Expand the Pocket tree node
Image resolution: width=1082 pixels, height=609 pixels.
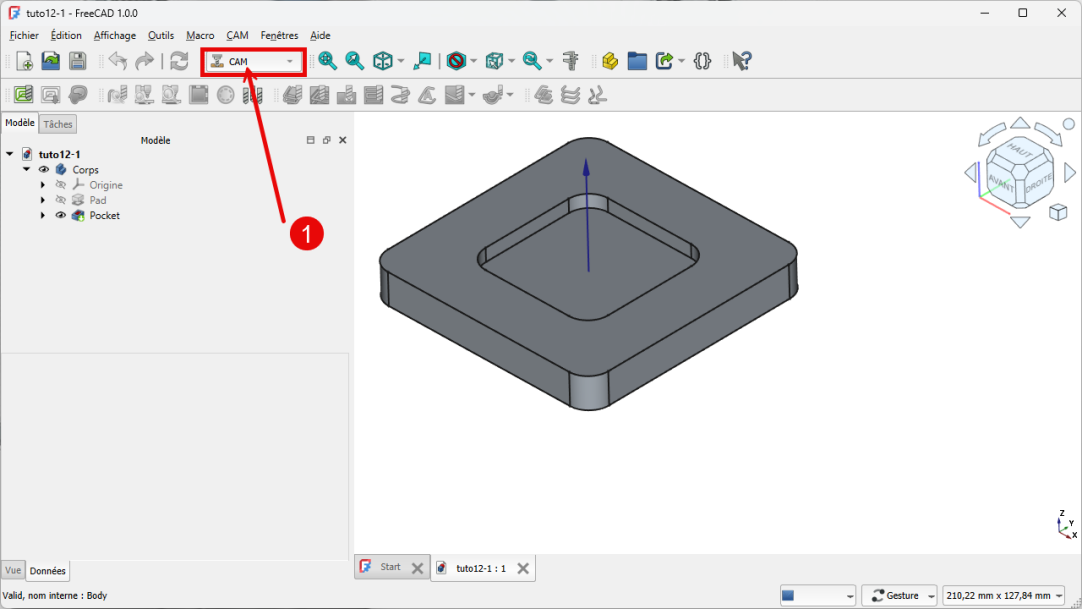43,216
